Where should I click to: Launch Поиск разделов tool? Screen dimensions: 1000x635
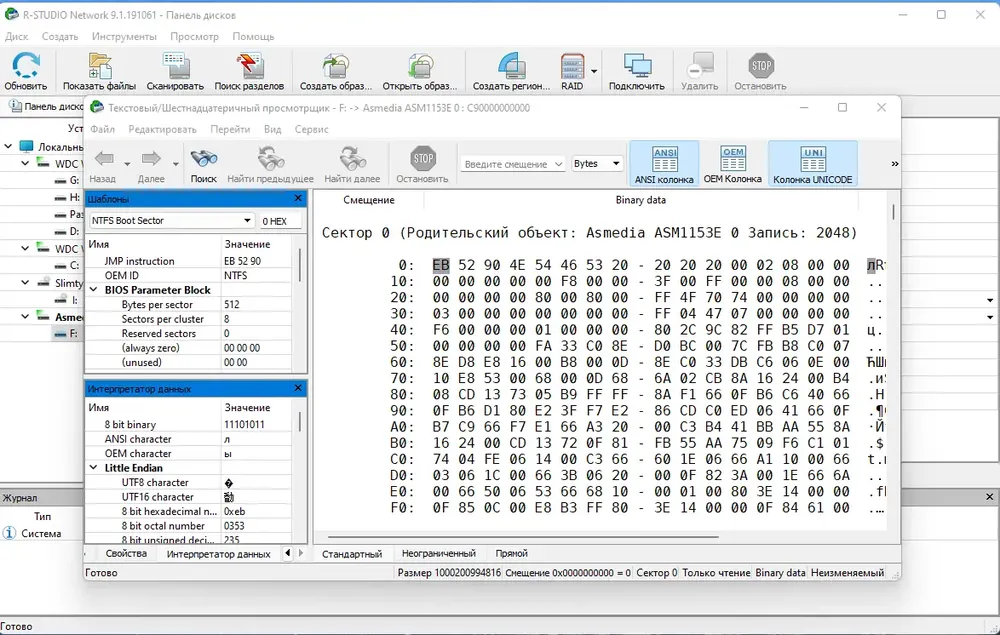point(249,71)
